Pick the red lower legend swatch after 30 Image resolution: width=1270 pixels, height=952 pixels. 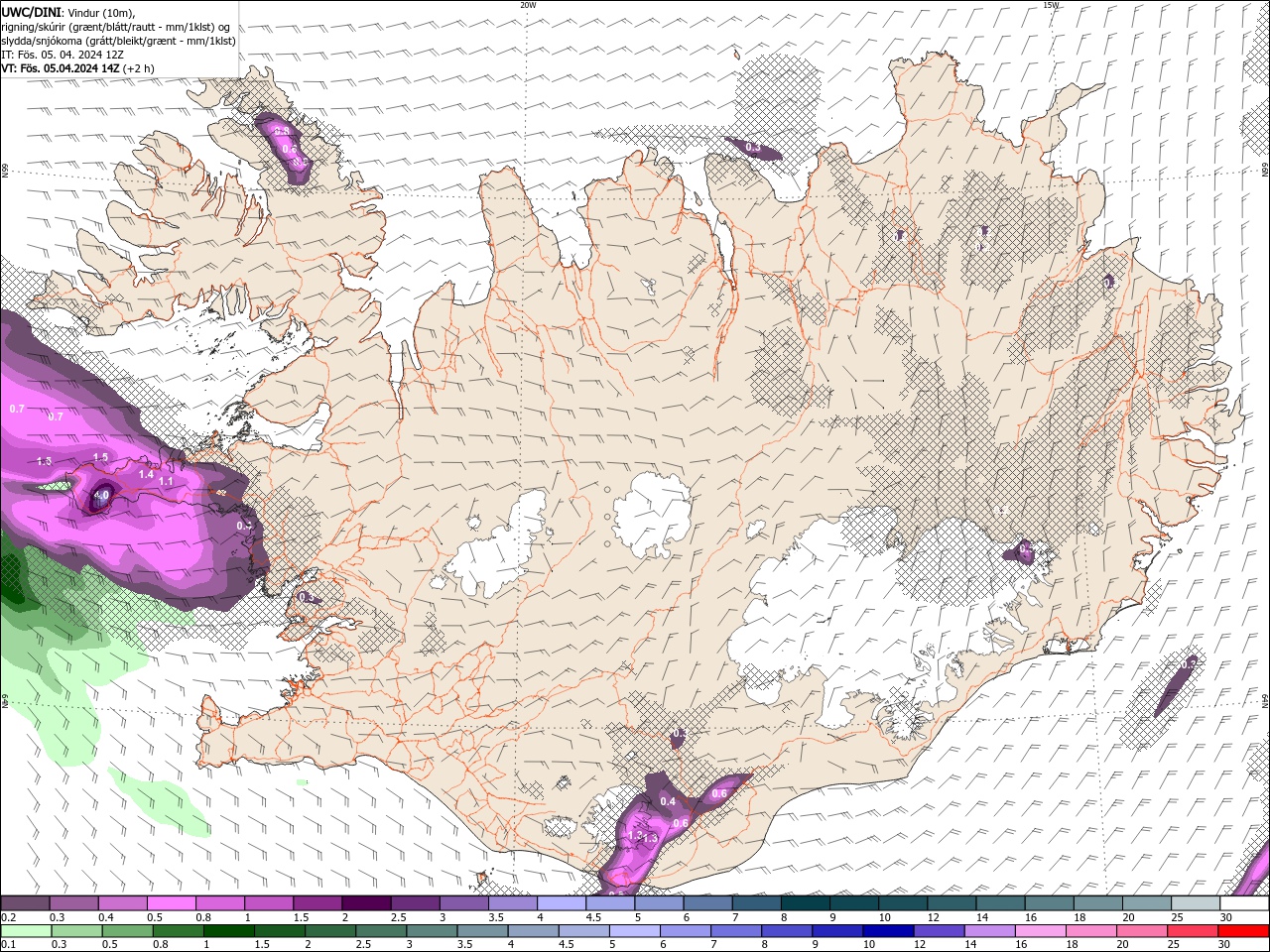(x=1241, y=931)
